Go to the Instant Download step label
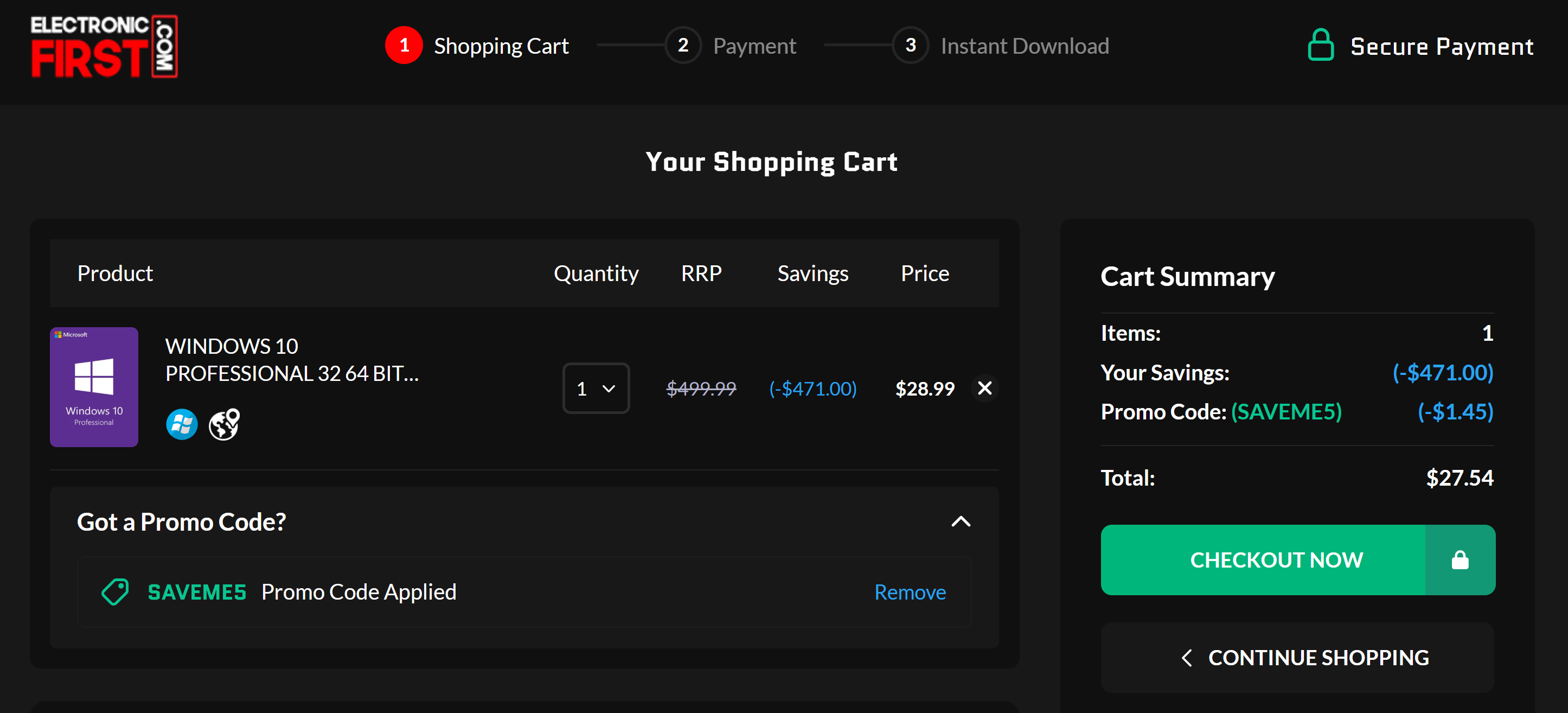Image resolution: width=1568 pixels, height=713 pixels. coord(1025,46)
